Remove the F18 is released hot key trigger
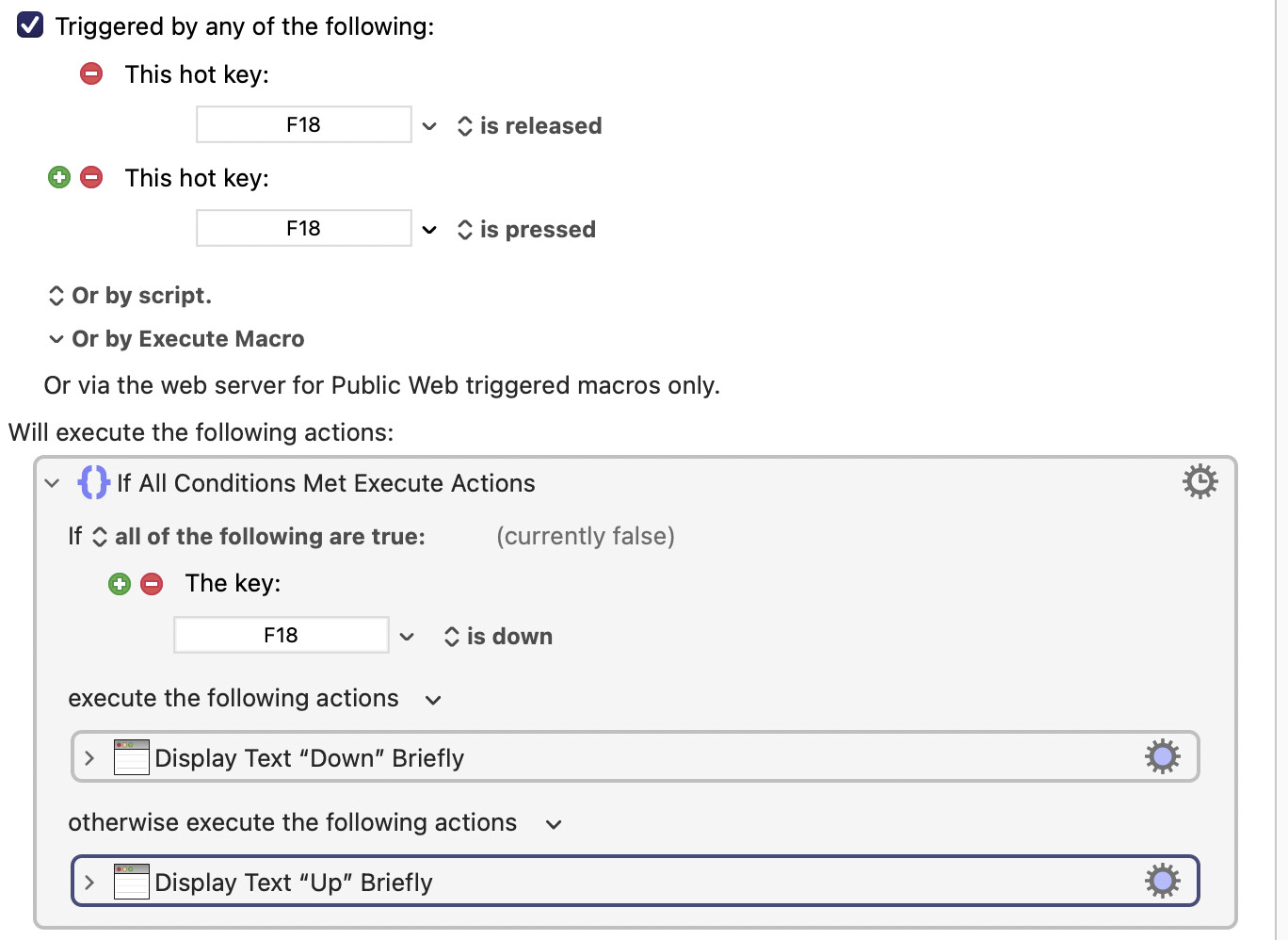The height and width of the screenshot is (940, 1288). tap(91, 73)
